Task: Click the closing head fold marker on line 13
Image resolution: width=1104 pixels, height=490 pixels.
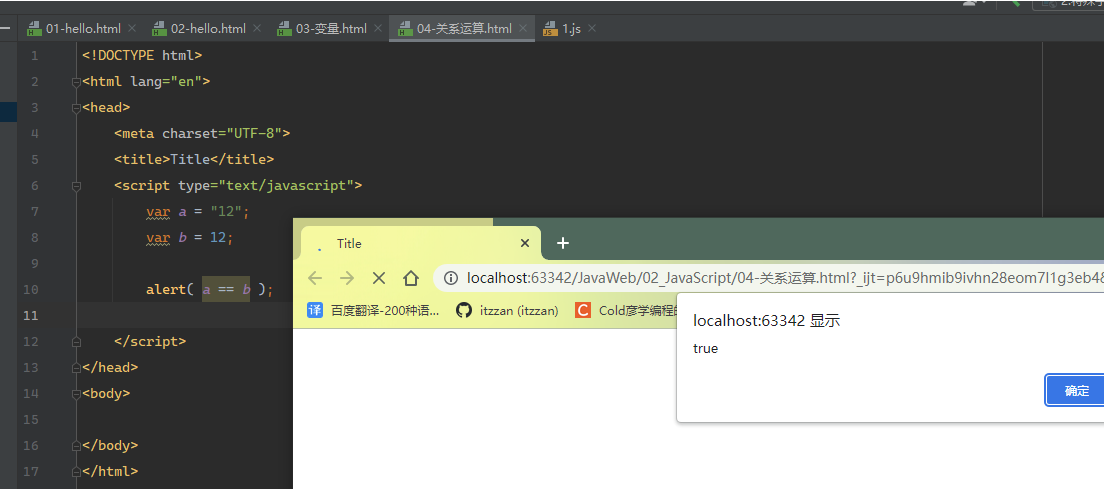Action: pyautogui.click(x=76, y=368)
